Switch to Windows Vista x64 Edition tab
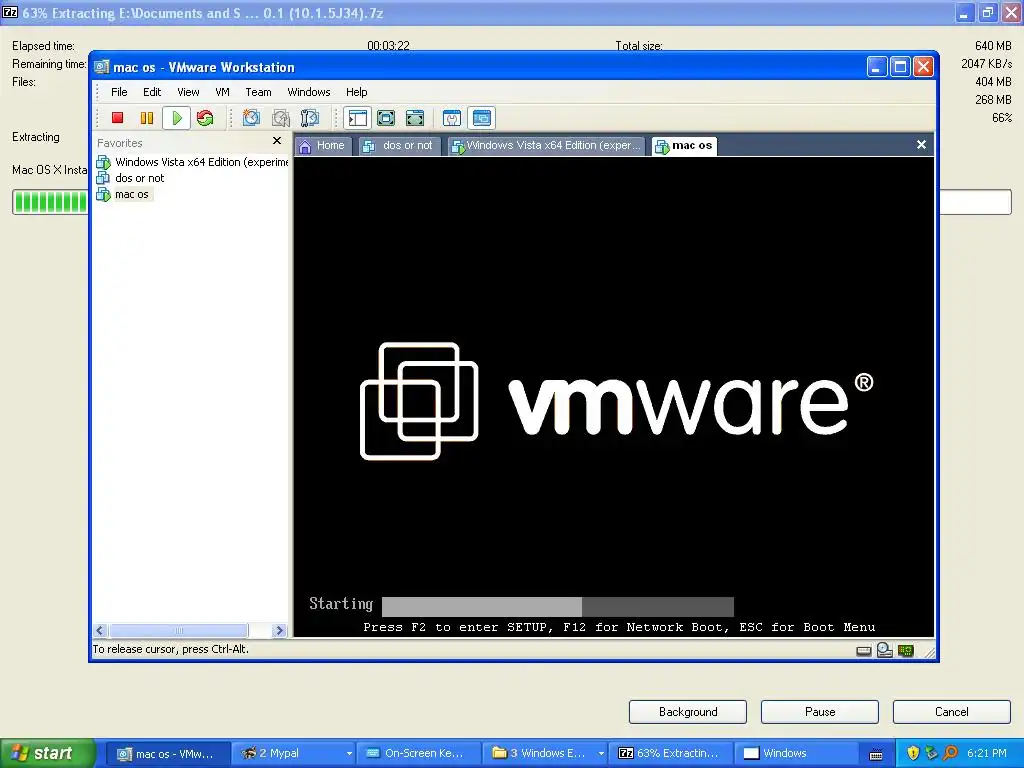 547,146
